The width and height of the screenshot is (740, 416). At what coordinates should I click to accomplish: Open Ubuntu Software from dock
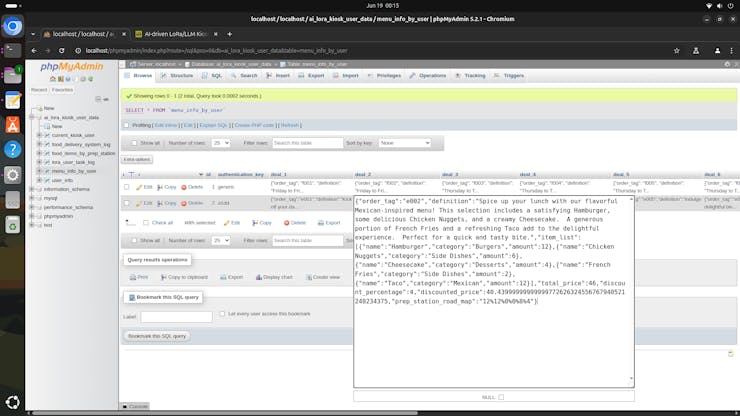(13, 125)
